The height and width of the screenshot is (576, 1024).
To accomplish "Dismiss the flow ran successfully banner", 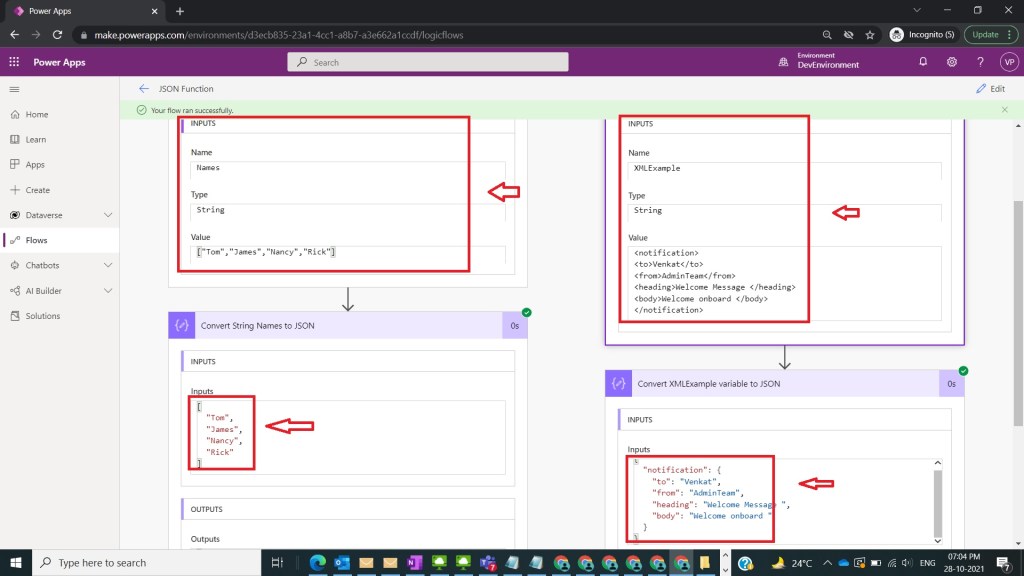I will tap(1005, 110).
